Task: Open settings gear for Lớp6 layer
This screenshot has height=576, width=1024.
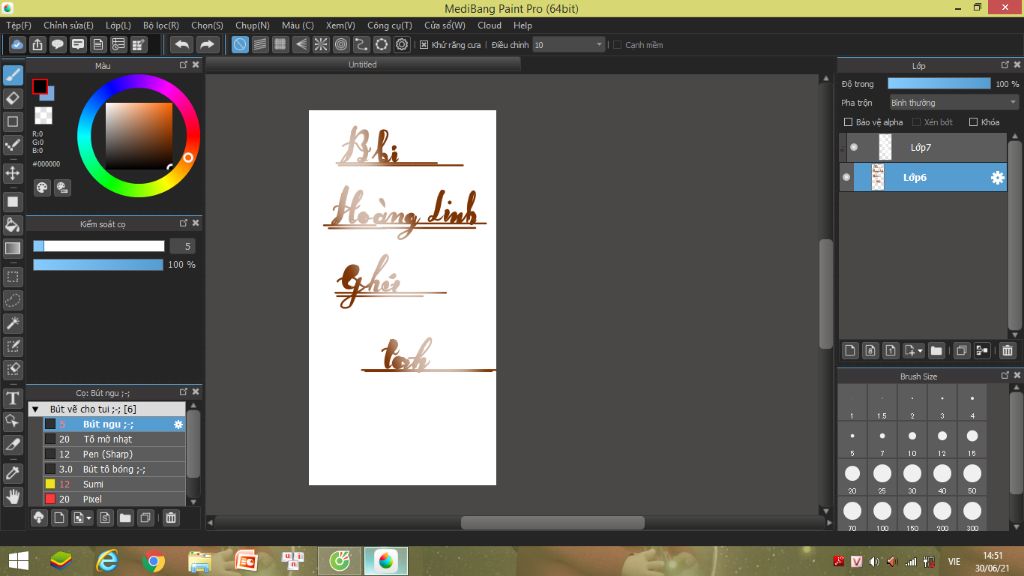Action: click(x=997, y=178)
